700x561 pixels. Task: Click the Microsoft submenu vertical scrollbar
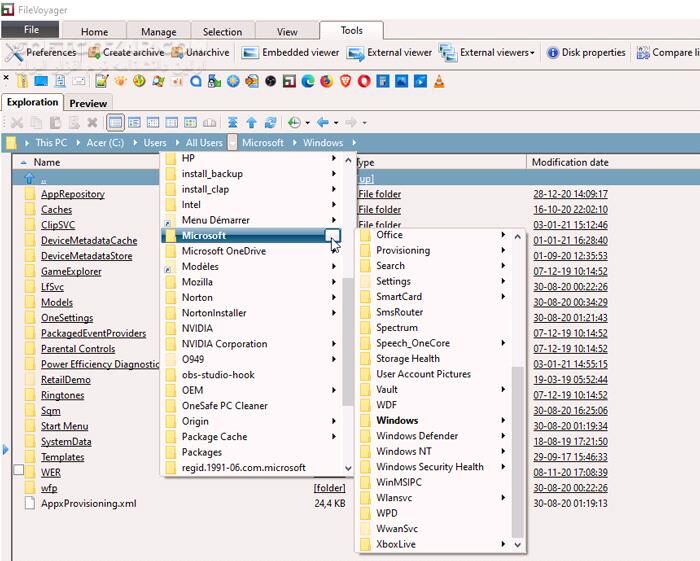coord(517,450)
